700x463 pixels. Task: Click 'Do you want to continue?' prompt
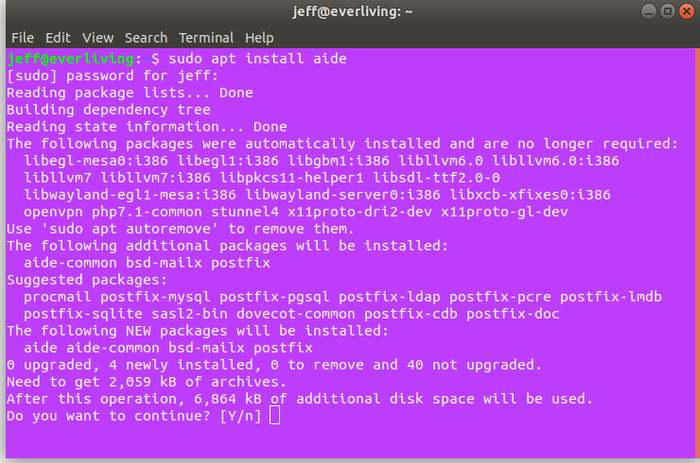pos(134,416)
